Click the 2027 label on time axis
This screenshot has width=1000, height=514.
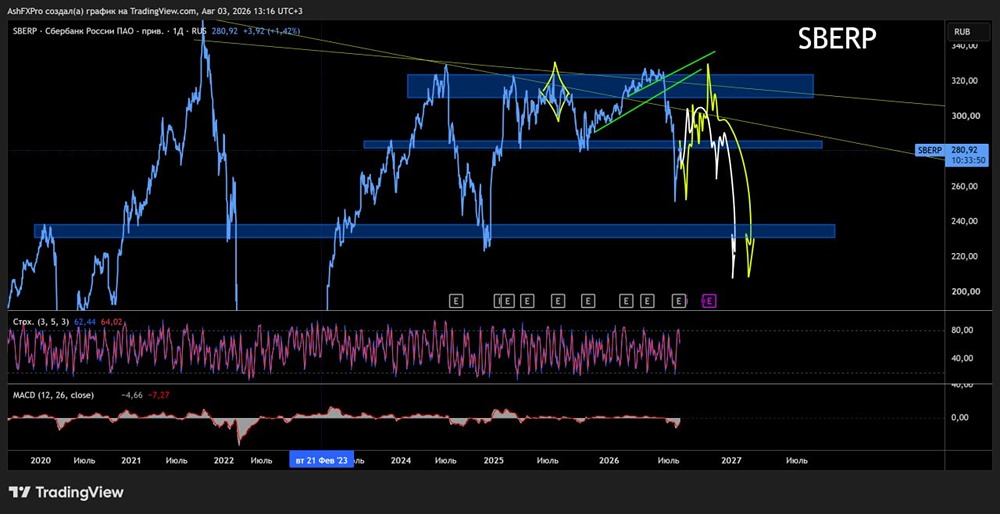click(731, 460)
